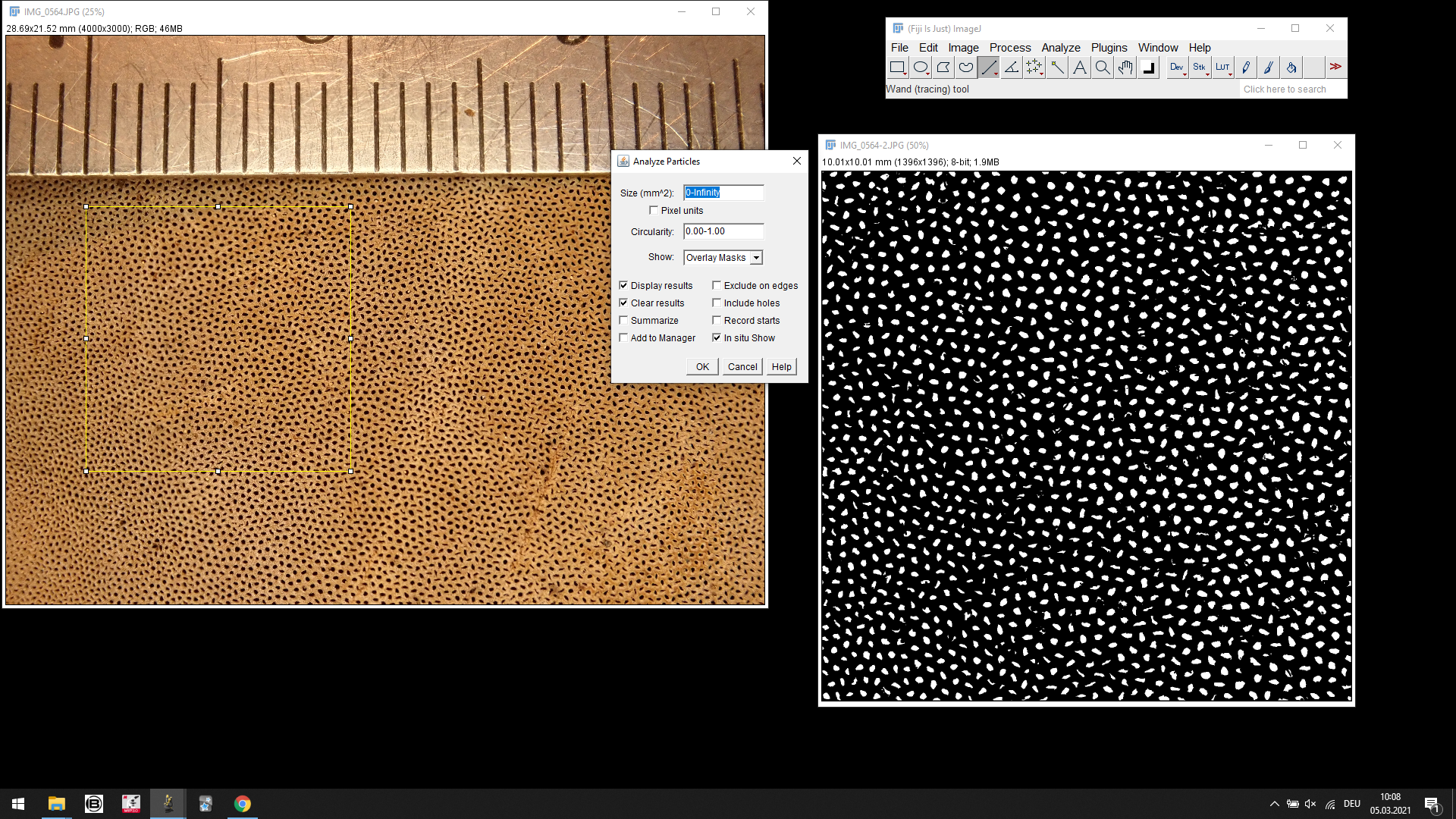Image resolution: width=1456 pixels, height=819 pixels.
Task: Select the Freehand selection tool
Action: (965, 67)
